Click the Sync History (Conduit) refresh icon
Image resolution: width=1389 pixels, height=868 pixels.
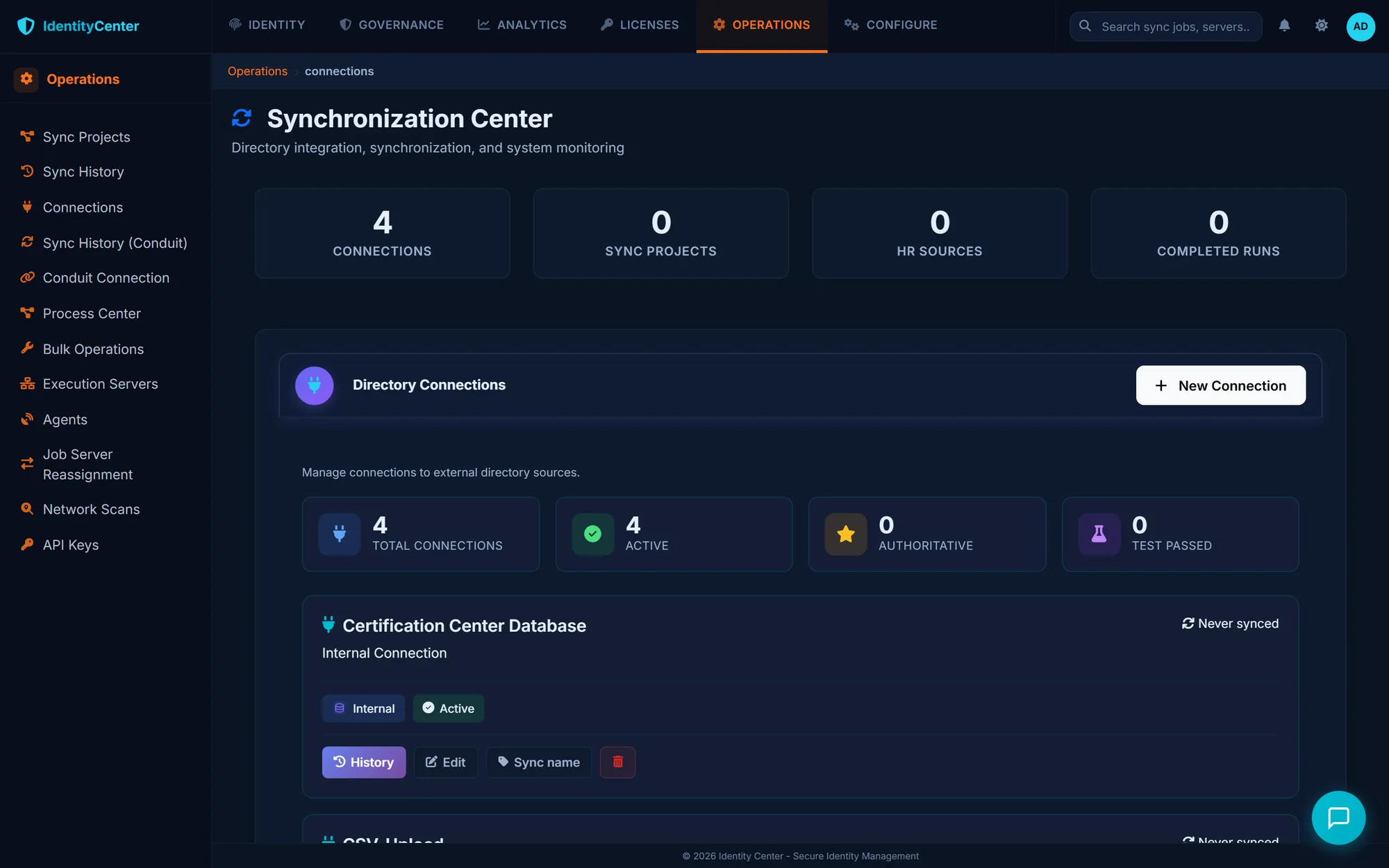click(27, 242)
